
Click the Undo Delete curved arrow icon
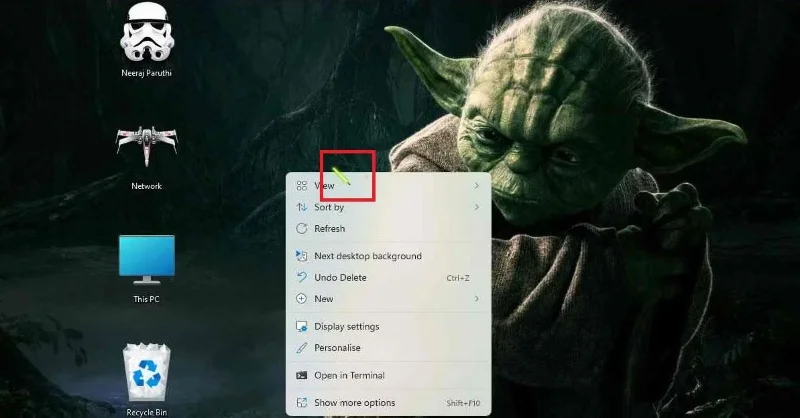pos(302,277)
